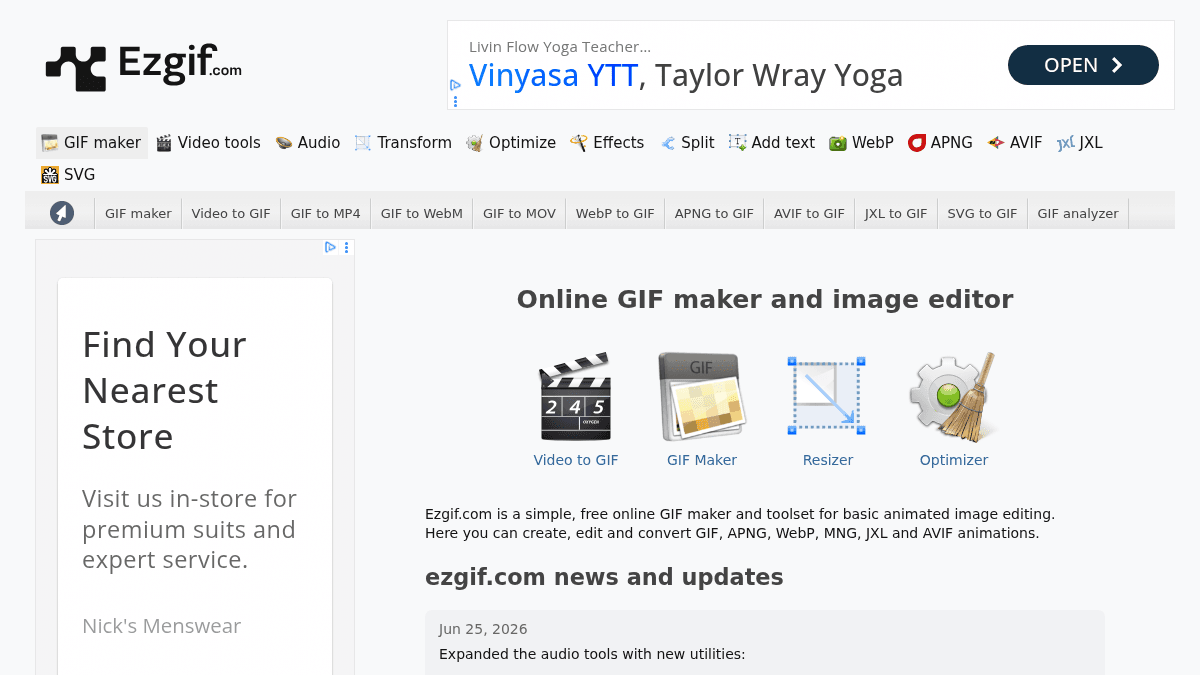Open the sidebar ad options dots
1200x675 pixels.
click(347, 247)
